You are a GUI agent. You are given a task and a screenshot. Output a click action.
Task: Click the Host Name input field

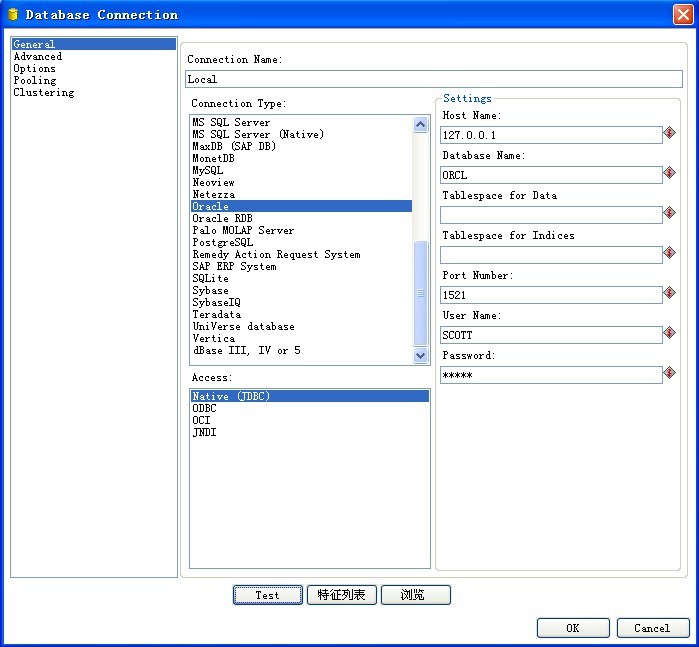coord(551,135)
